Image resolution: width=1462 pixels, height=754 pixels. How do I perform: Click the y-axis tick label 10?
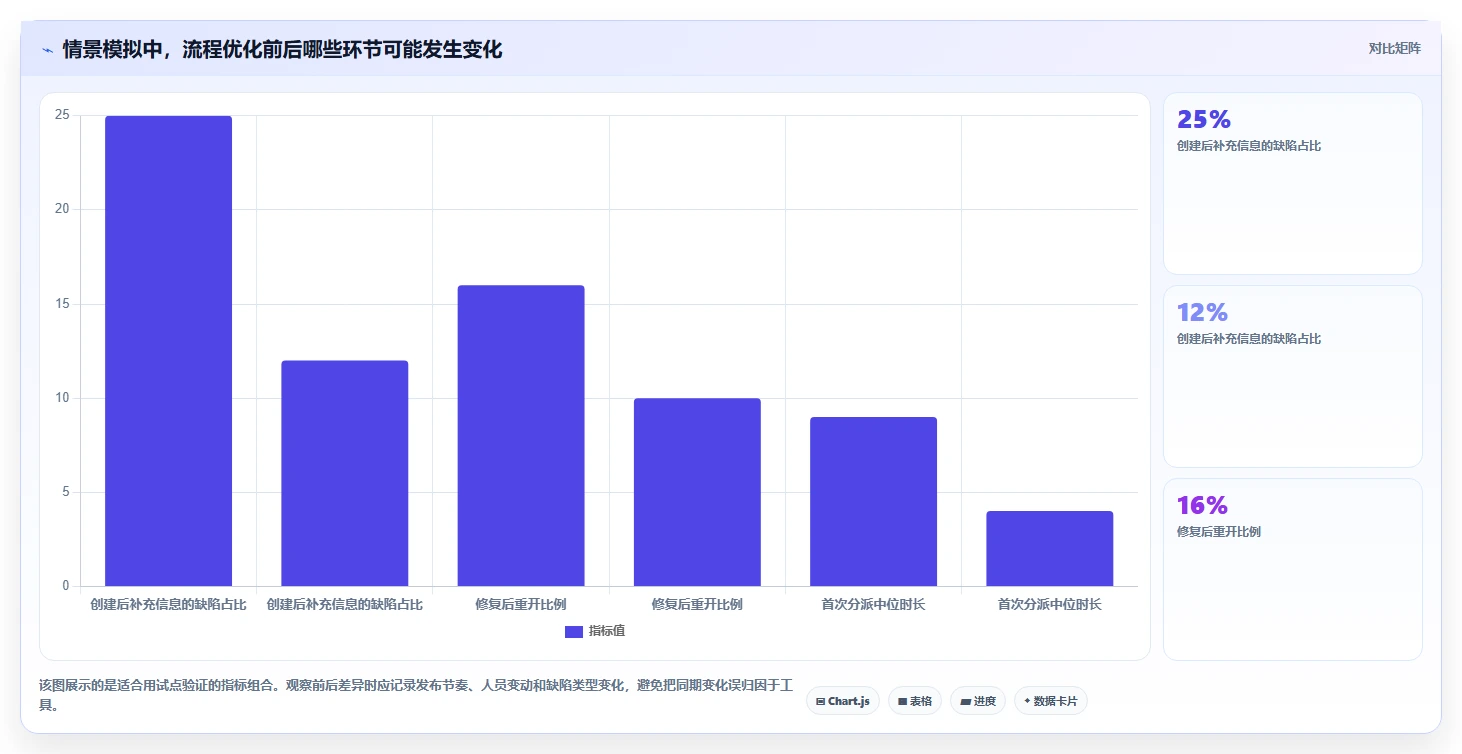coord(62,398)
